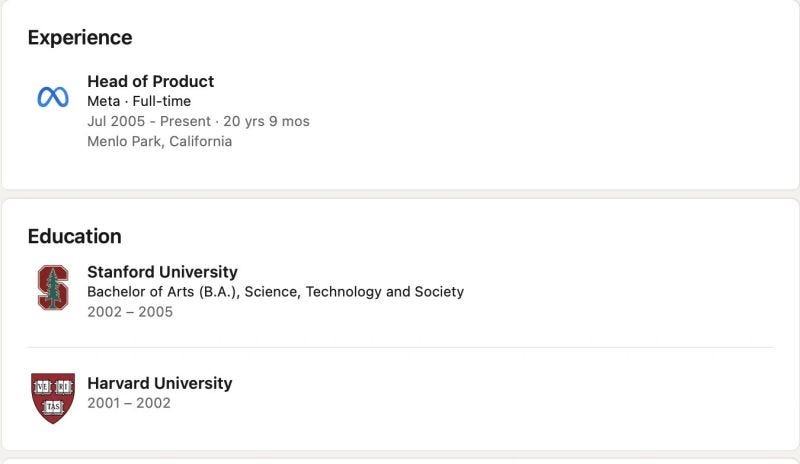Screen dimensions: 800x464
Task: Click the Jul 2005 - Present date range
Action: pos(148,121)
